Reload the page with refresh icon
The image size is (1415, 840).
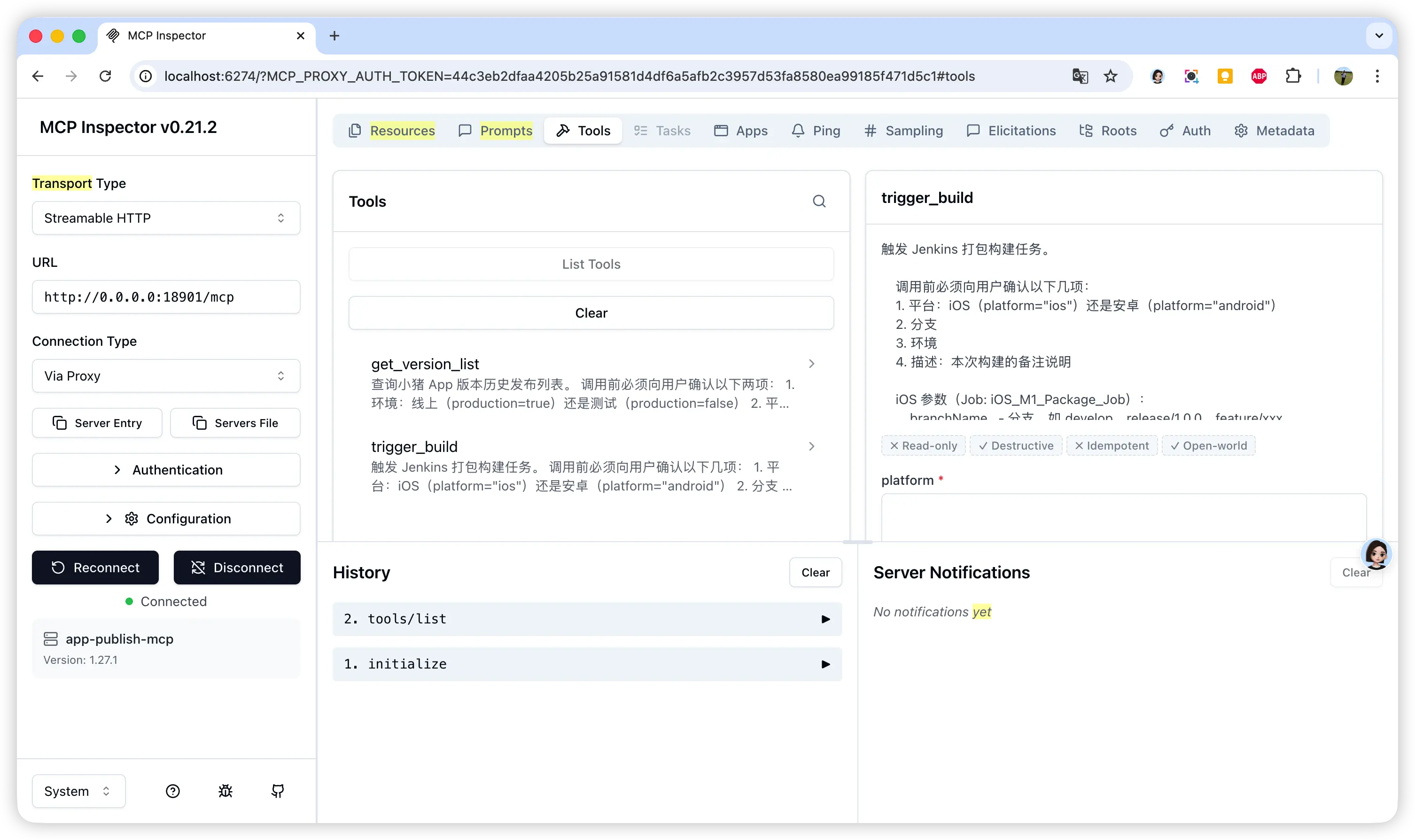105,76
